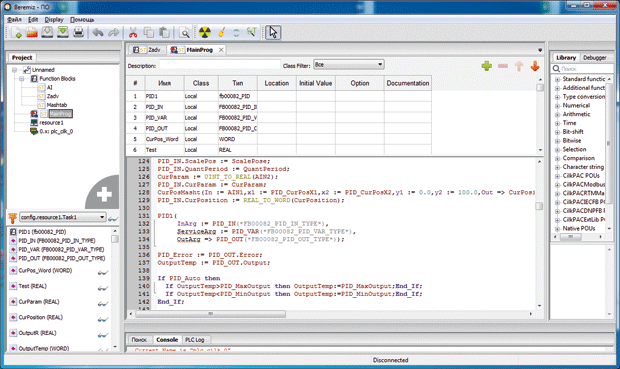
Task: Select PID_VAR cell in variable table
Action: [x=164, y=118]
